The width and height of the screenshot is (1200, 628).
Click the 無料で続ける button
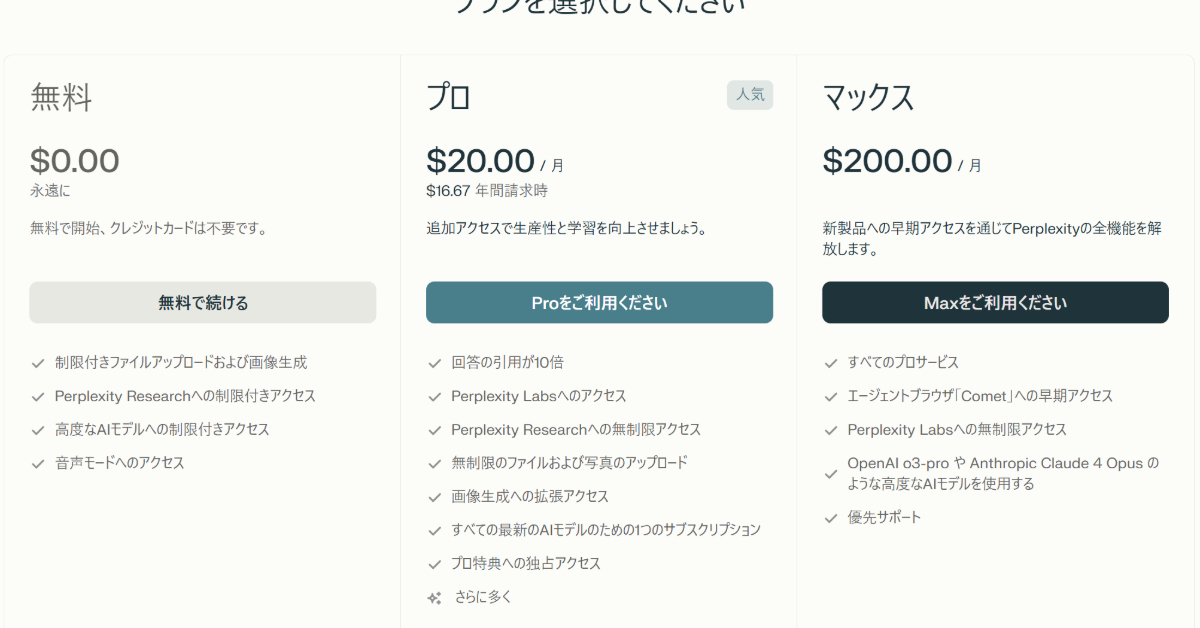(203, 302)
